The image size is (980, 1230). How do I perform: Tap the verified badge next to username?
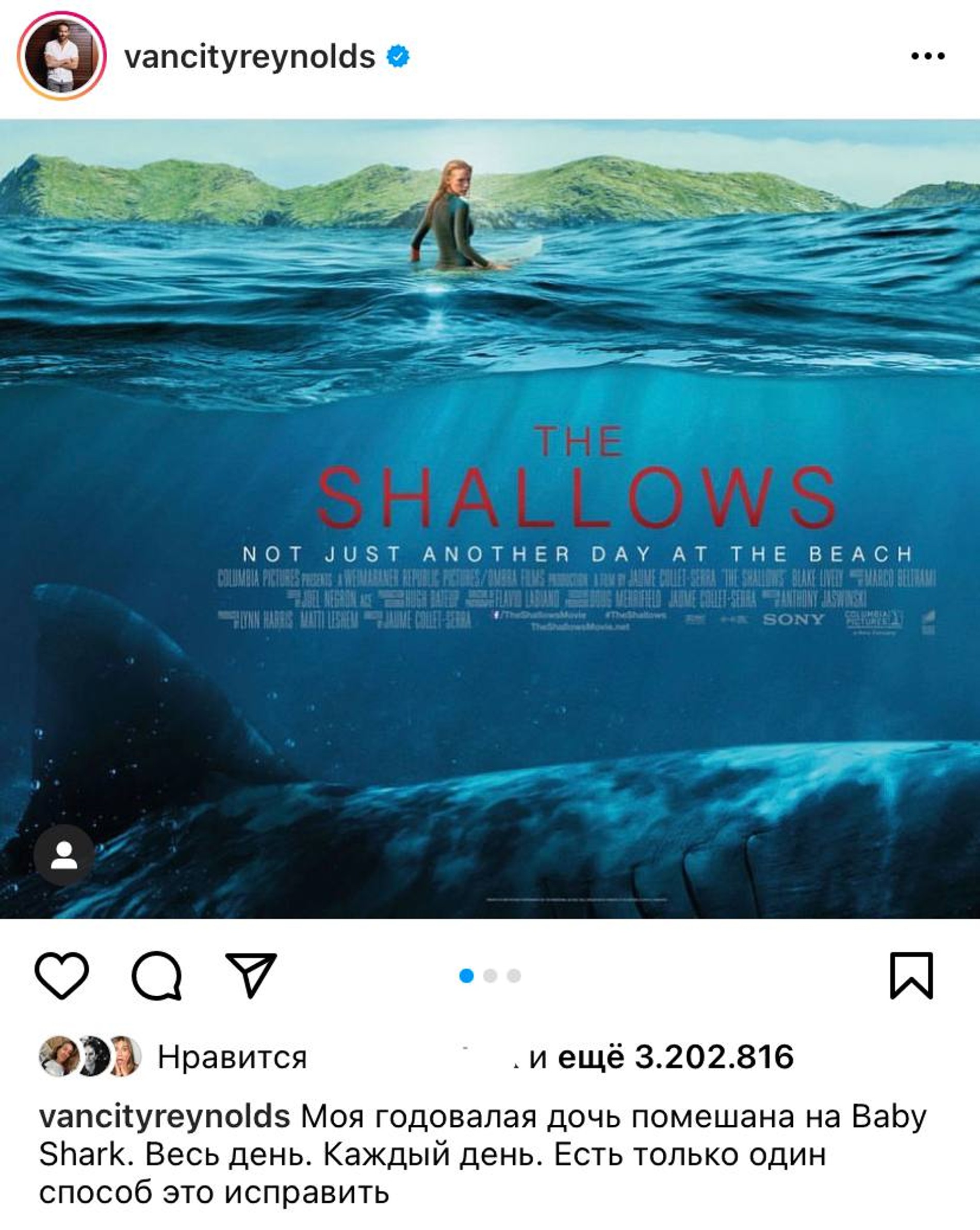click(398, 56)
